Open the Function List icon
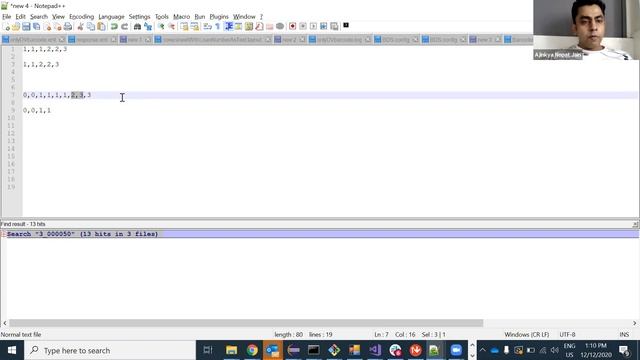This screenshot has height=360, width=640. (259, 27)
